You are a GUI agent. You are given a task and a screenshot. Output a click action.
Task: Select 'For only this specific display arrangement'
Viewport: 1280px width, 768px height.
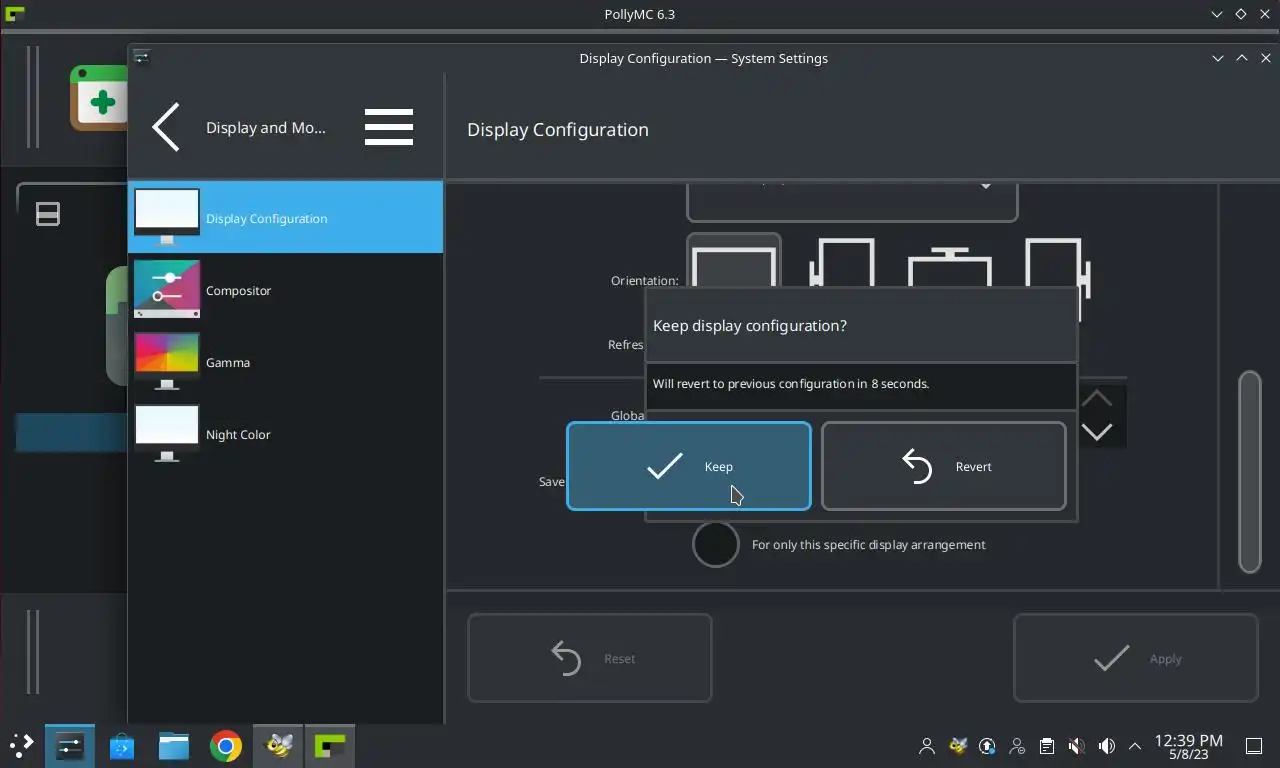(716, 544)
